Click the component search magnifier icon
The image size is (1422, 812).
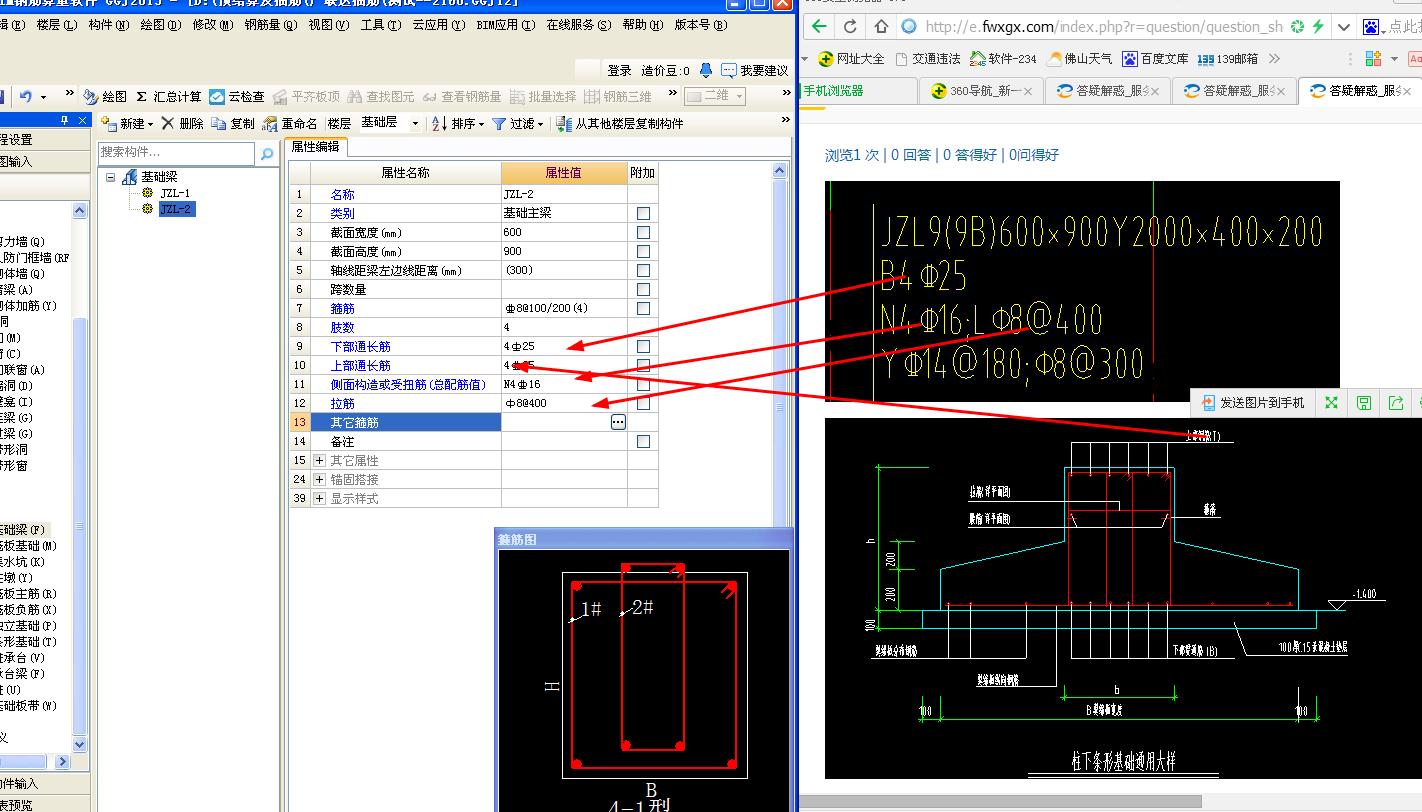267,153
